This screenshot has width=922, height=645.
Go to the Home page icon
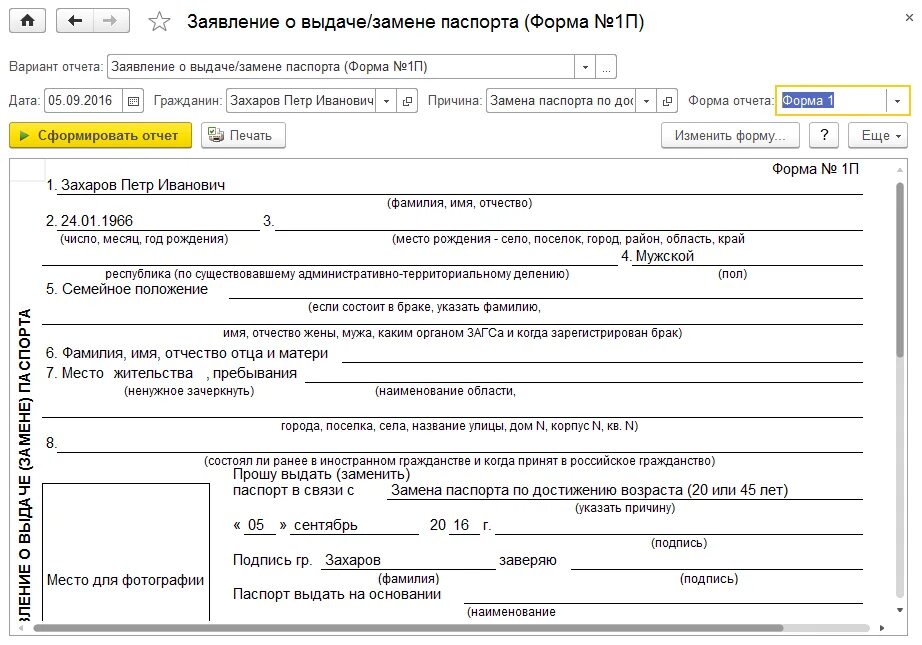[x=28, y=21]
